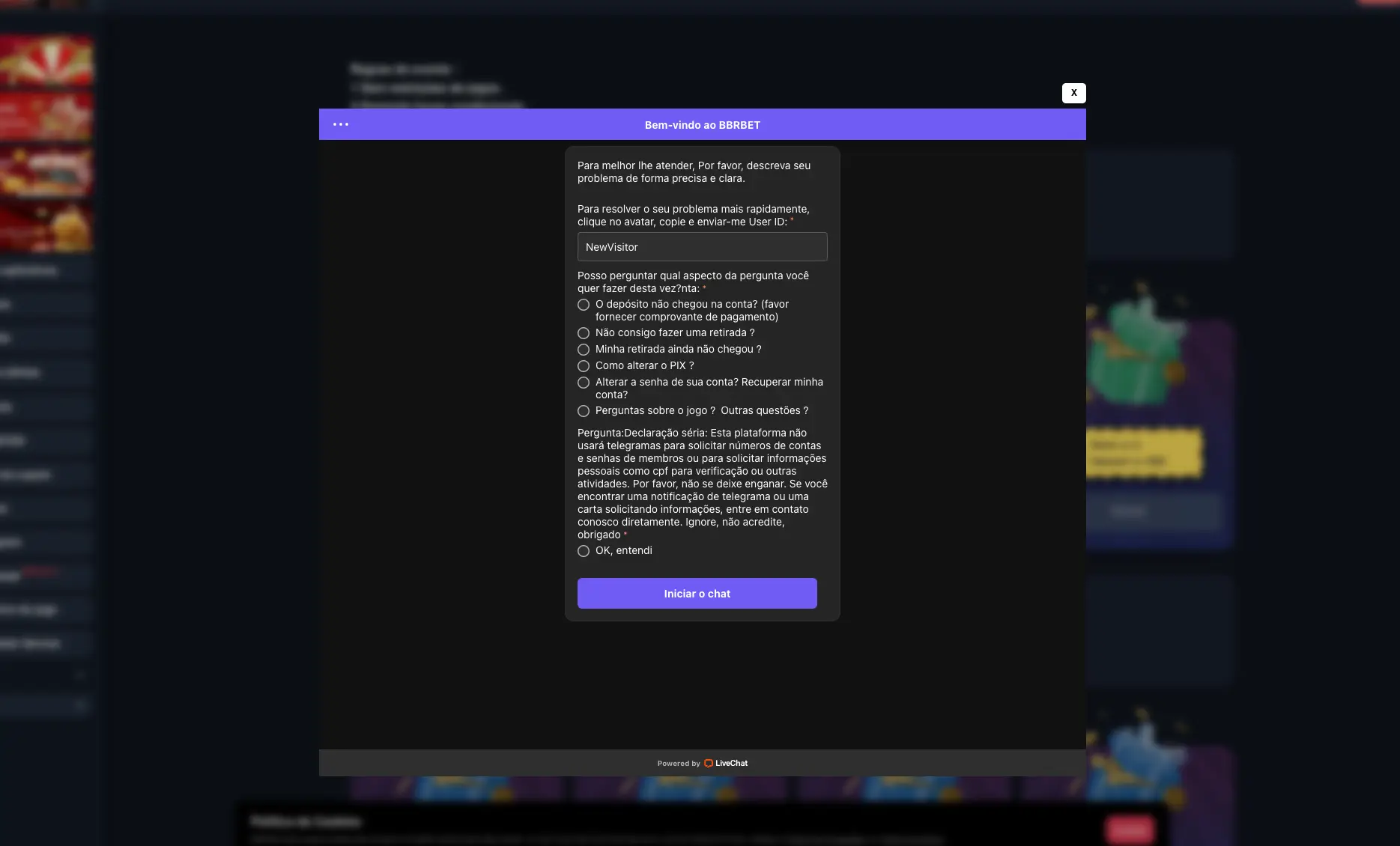Click the orange LiveChat logo icon

tap(708, 764)
